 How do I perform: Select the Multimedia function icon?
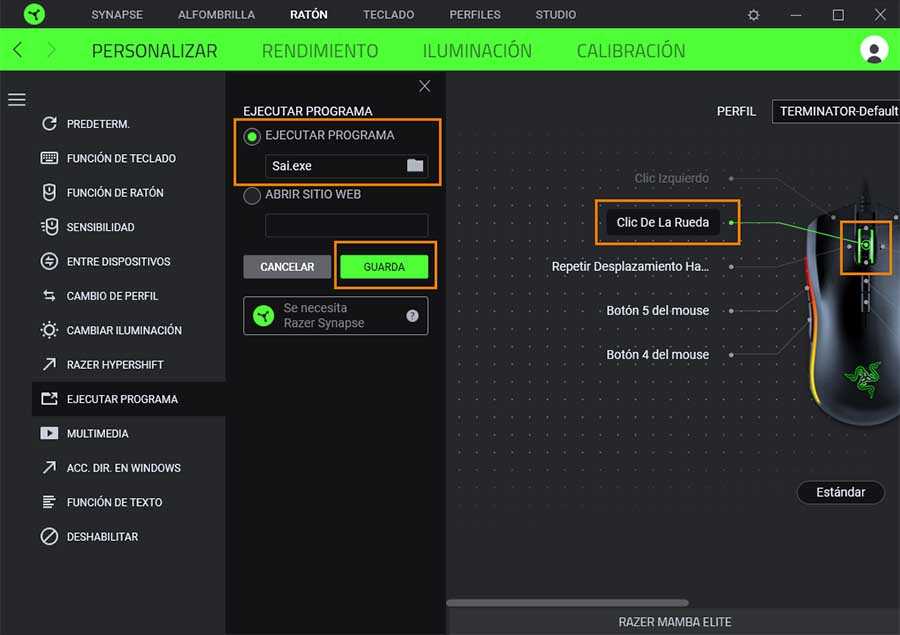click(x=49, y=434)
